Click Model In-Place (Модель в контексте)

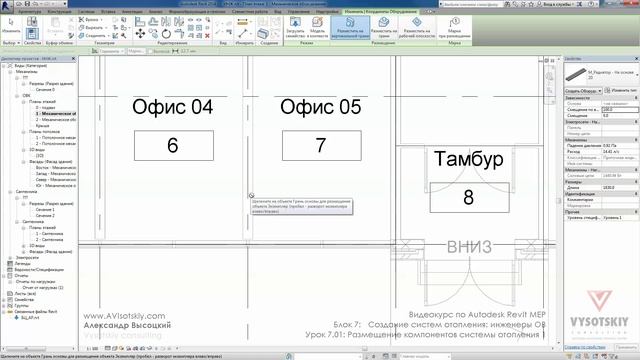(318, 27)
